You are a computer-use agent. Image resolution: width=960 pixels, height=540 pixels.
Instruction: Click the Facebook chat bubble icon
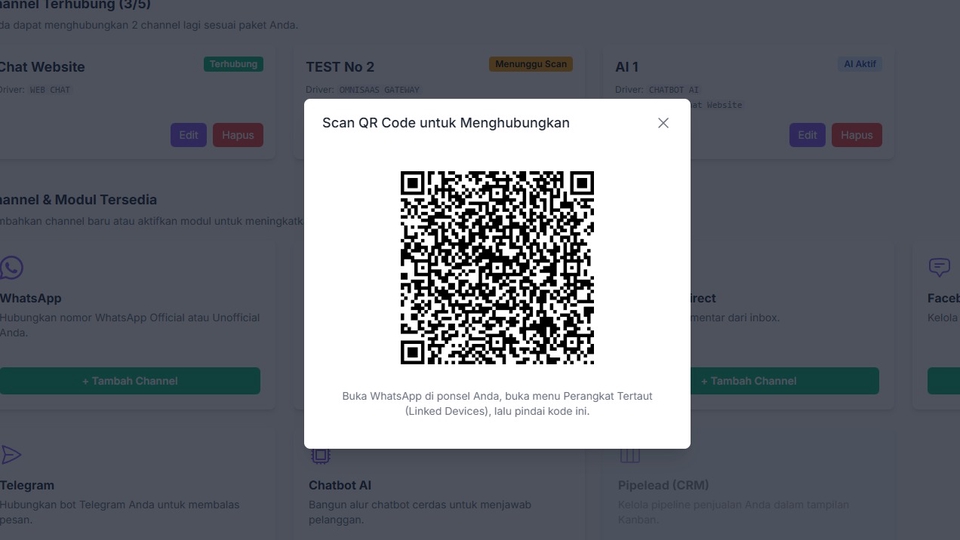coord(939,267)
